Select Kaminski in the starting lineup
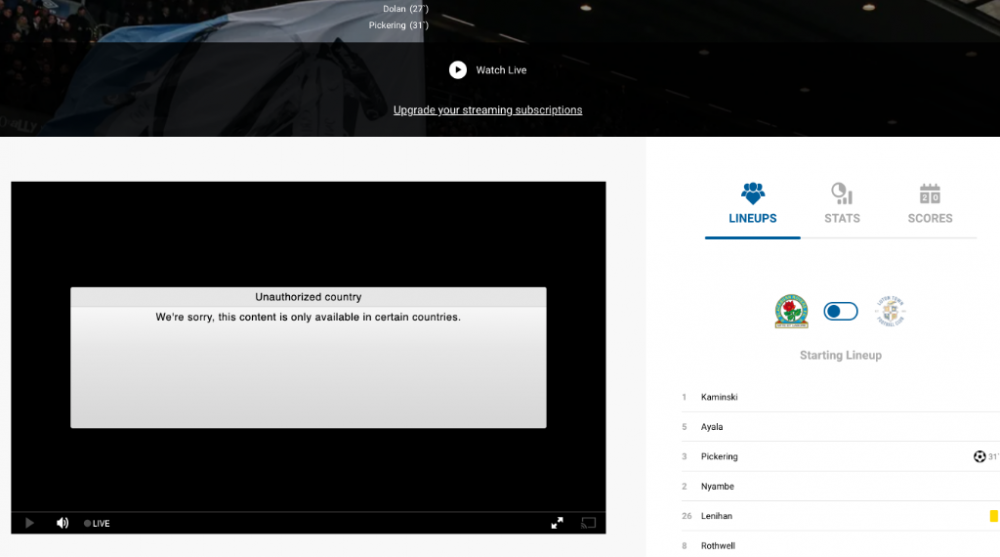 tap(719, 397)
